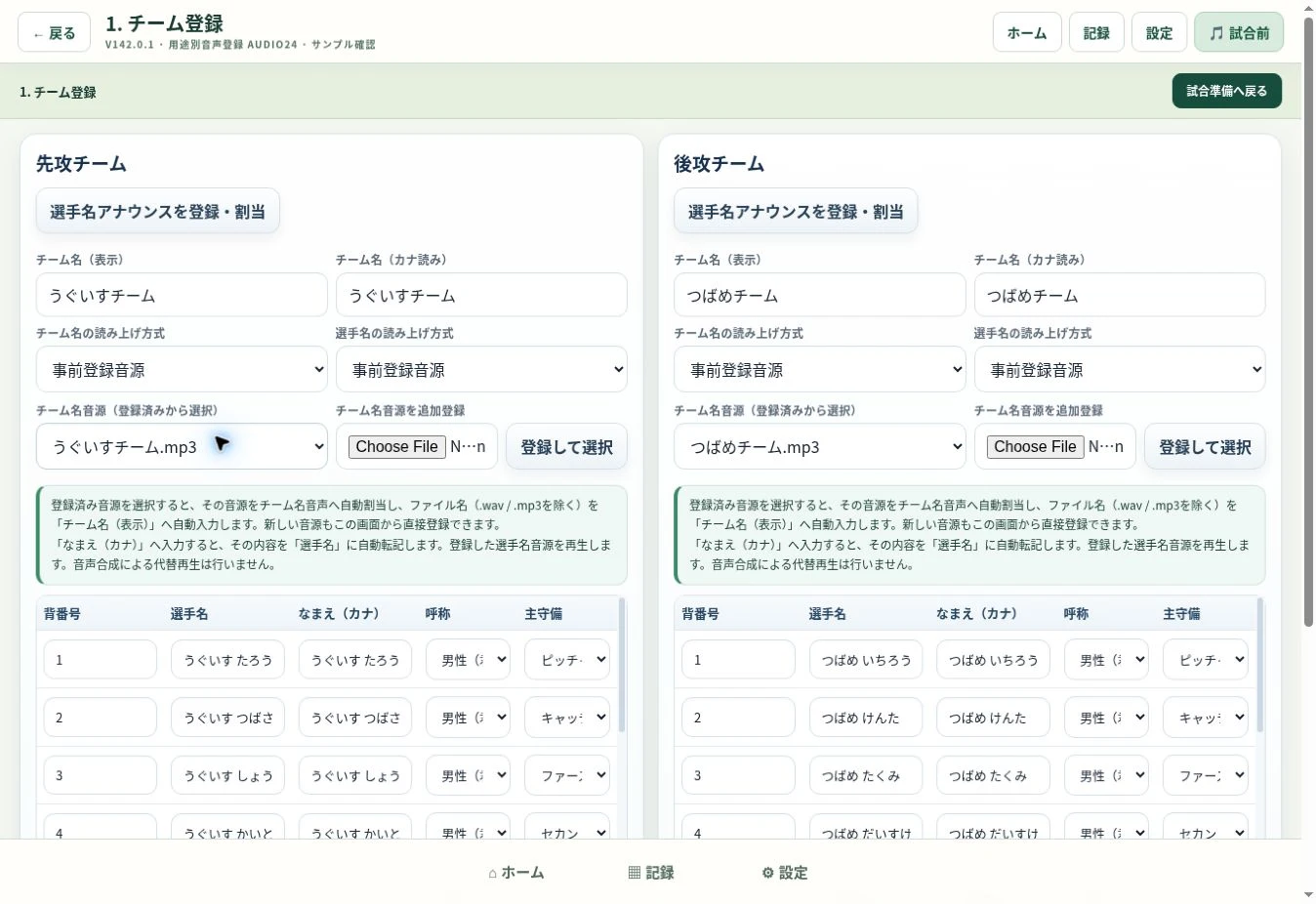Click Choose File for 先攻 team audio
Screen dimensions: 1316x904
[x=396, y=447]
